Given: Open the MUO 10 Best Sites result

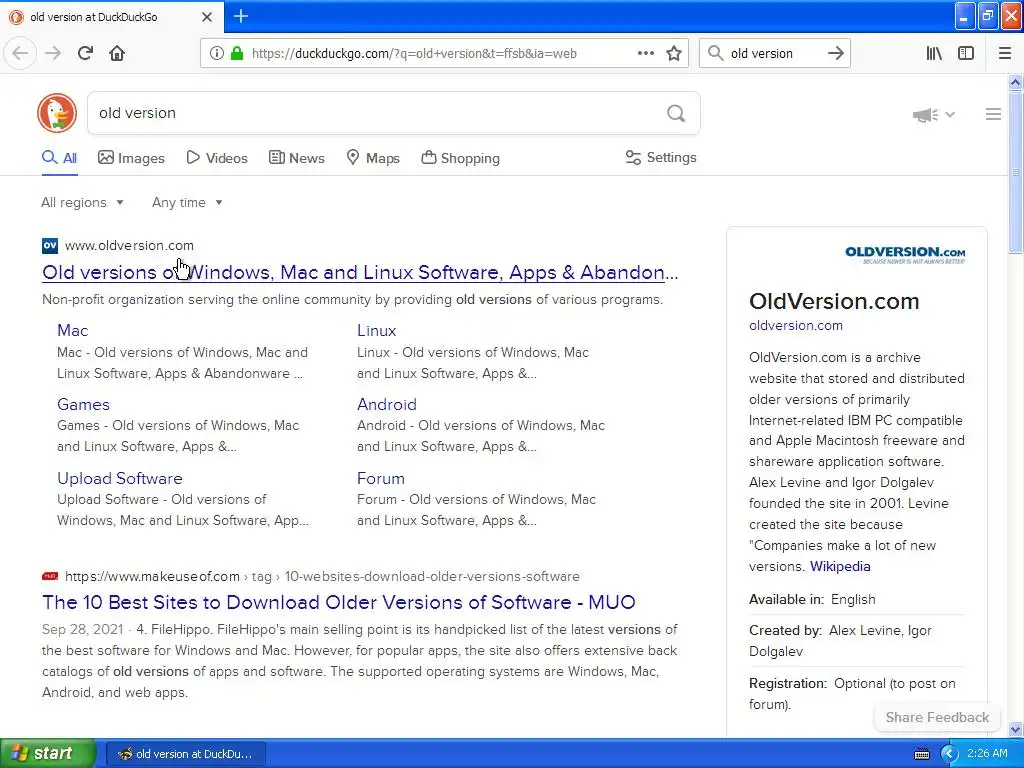Looking at the screenshot, I should [x=338, y=602].
